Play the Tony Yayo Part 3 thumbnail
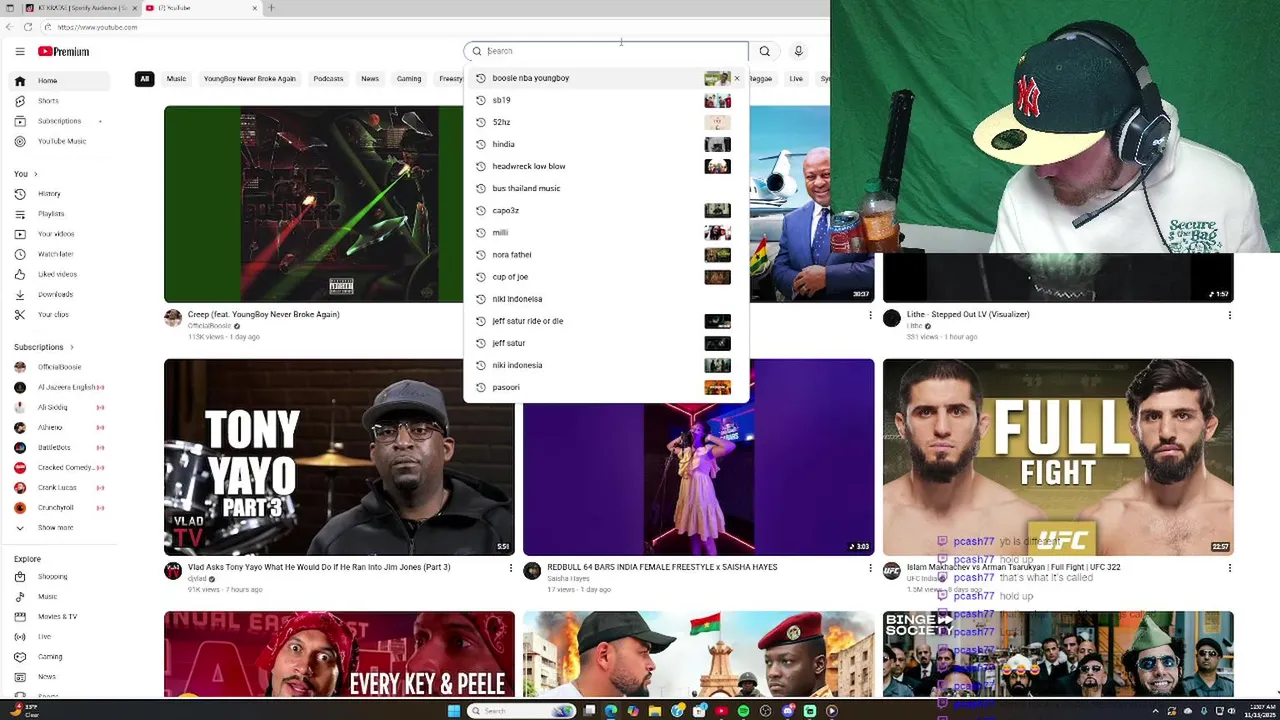 (339, 457)
